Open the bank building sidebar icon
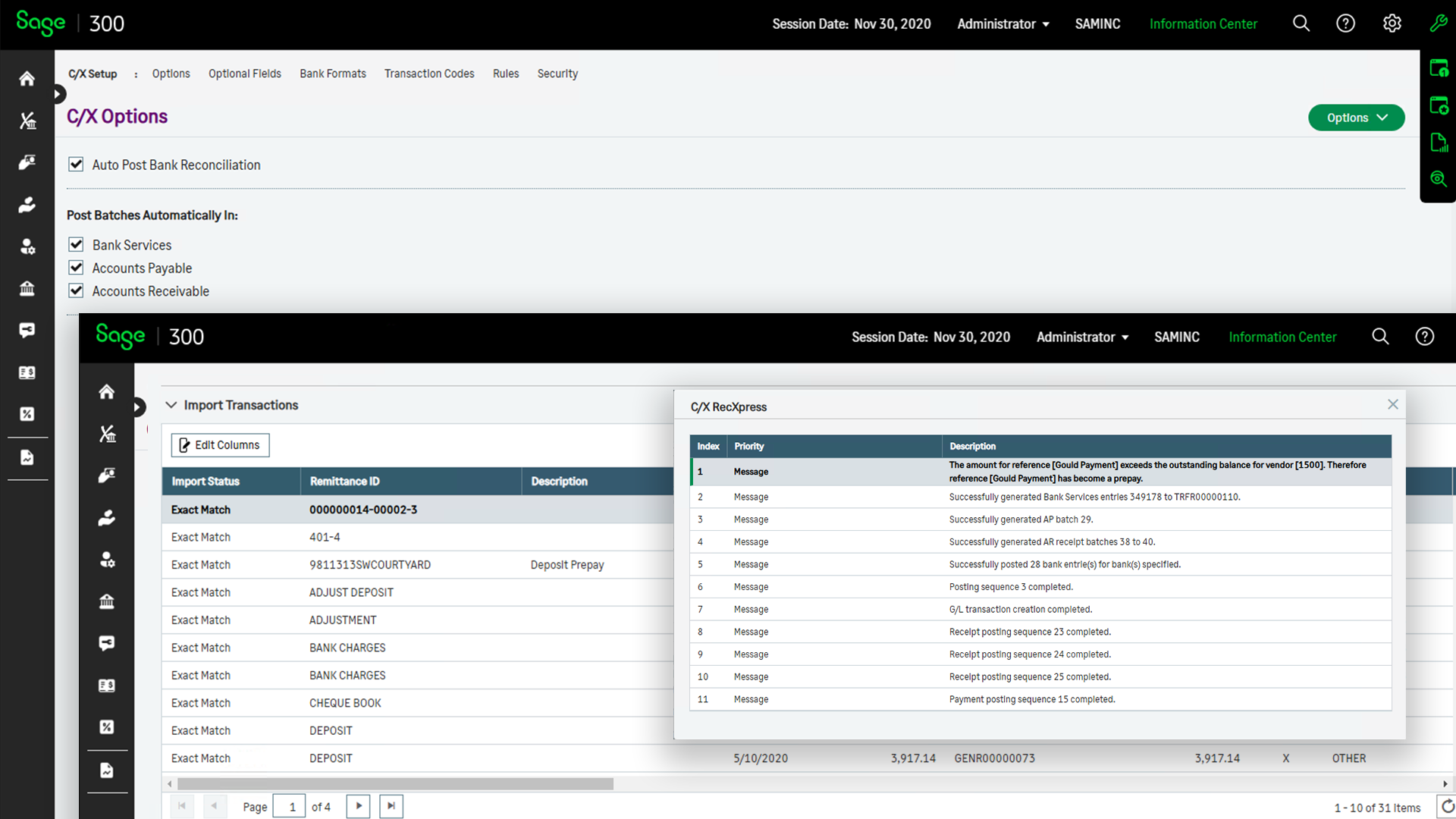This screenshot has width=1456, height=819. click(x=27, y=288)
